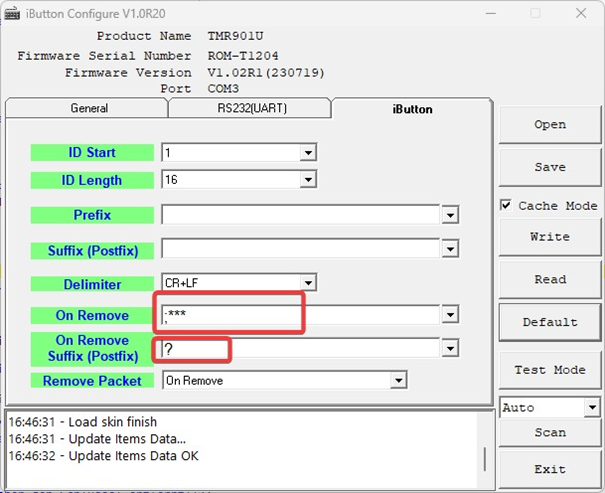
Task: Toggle the Cache Mode checkbox
Action: click(507, 205)
